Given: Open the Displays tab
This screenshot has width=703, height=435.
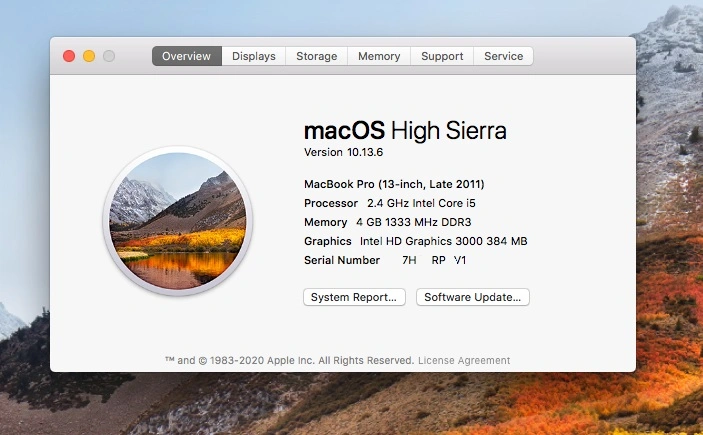Looking at the screenshot, I should (254, 56).
